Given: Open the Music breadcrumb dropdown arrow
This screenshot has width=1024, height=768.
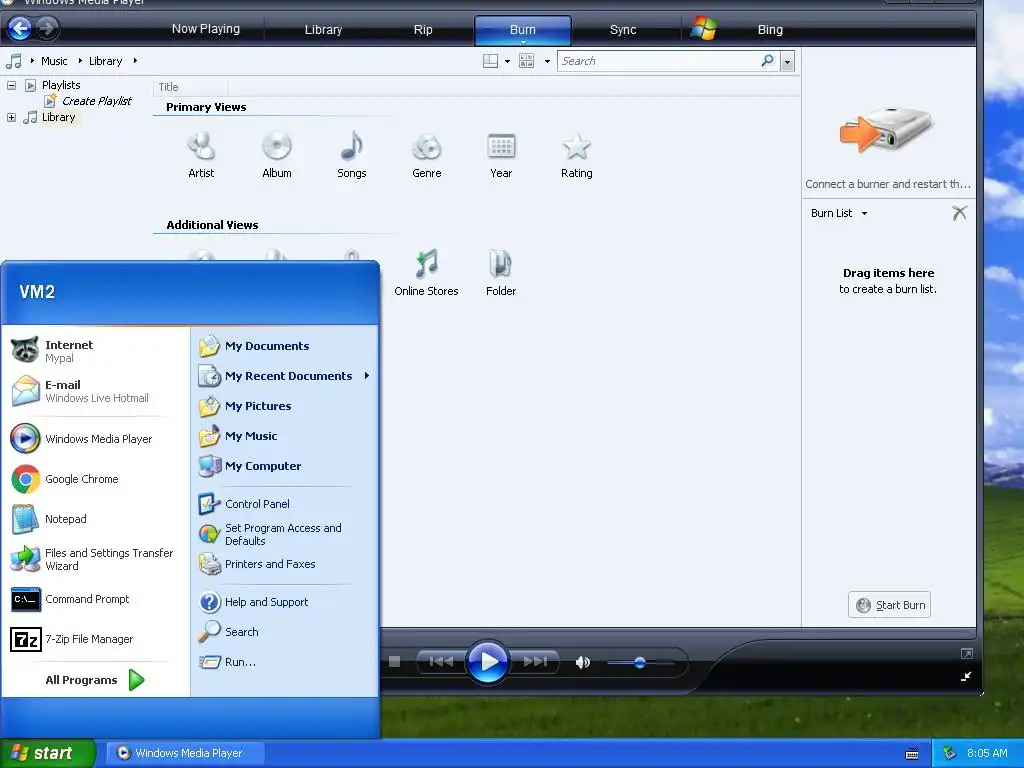Looking at the screenshot, I should point(80,61).
